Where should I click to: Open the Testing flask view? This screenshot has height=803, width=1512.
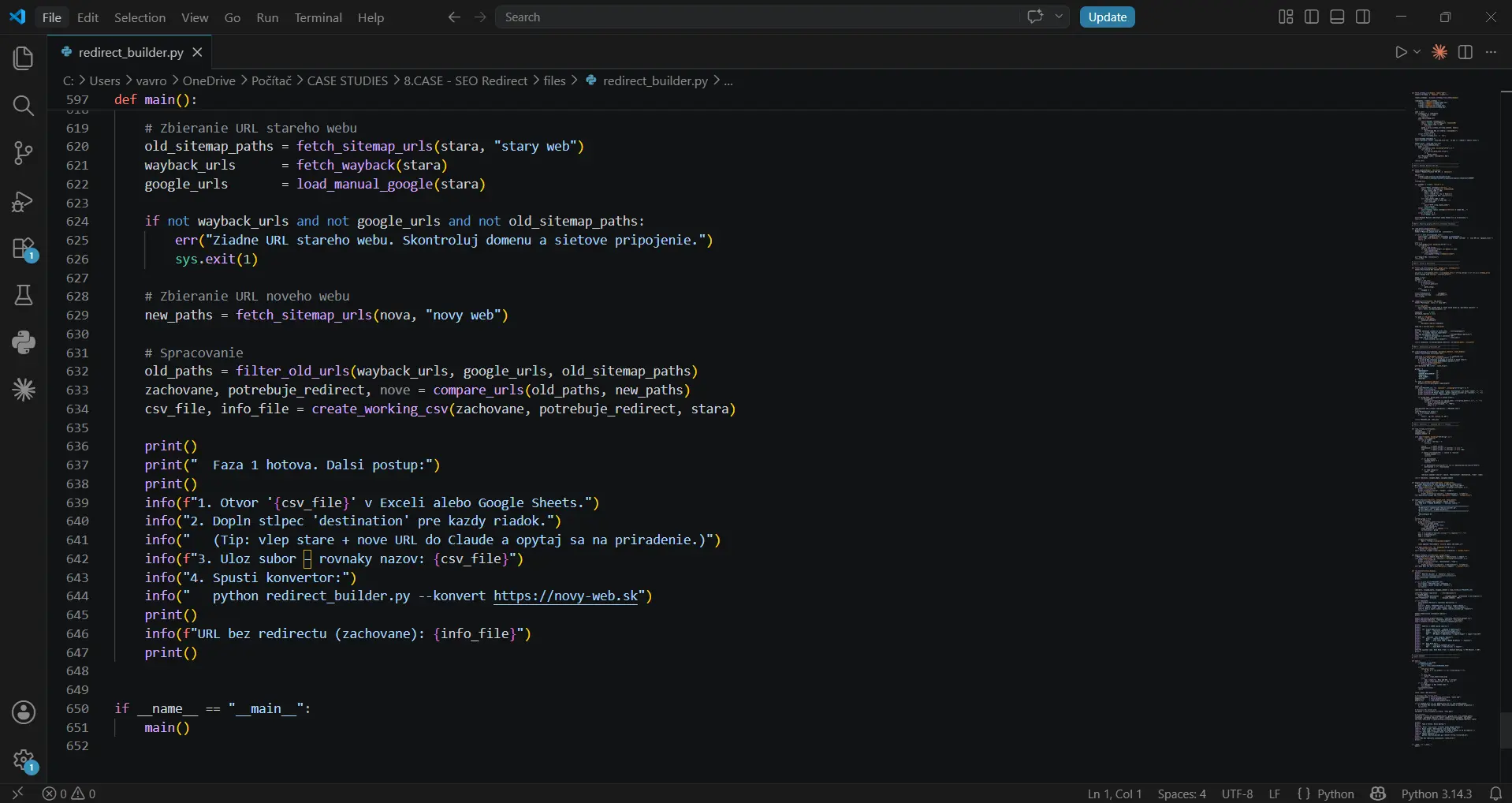pyautogui.click(x=24, y=295)
